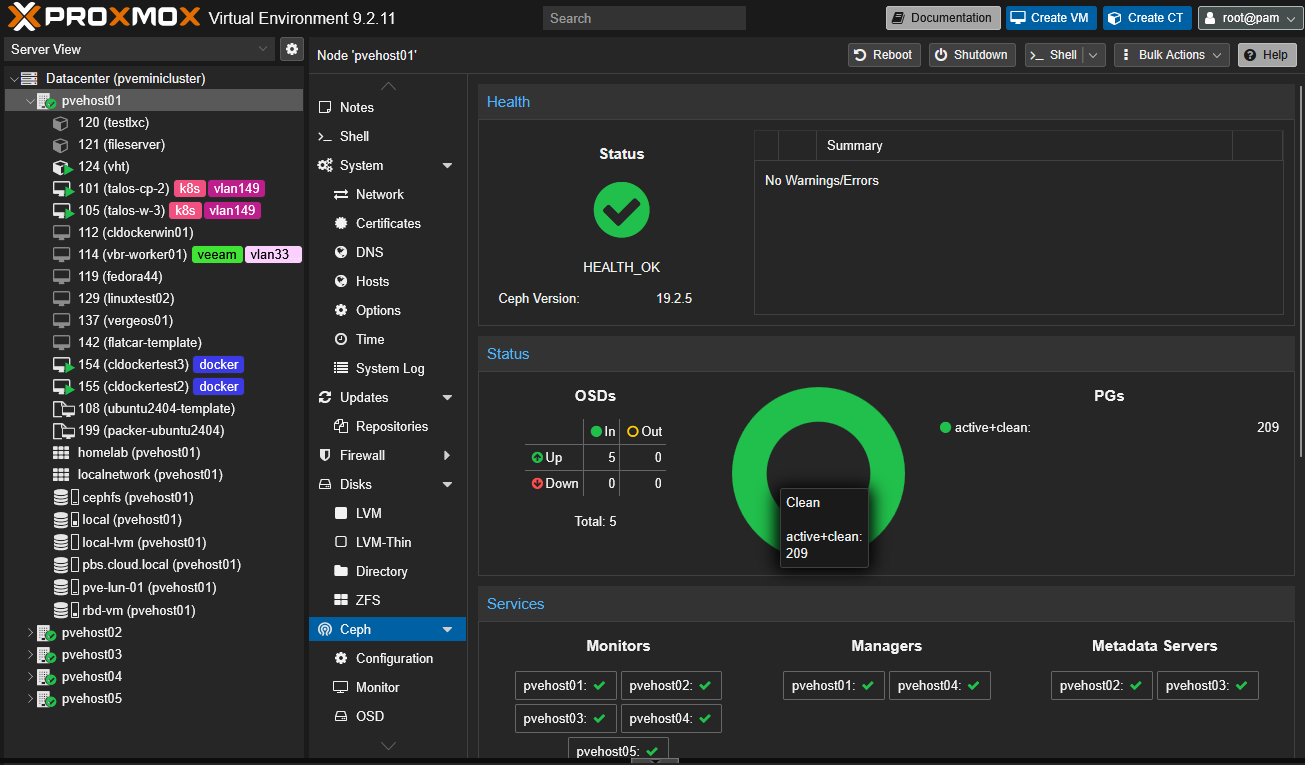Click the VM icon for 101 (talos-cp-2)
Viewport: 1305px width, 765px height.
point(62,188)
